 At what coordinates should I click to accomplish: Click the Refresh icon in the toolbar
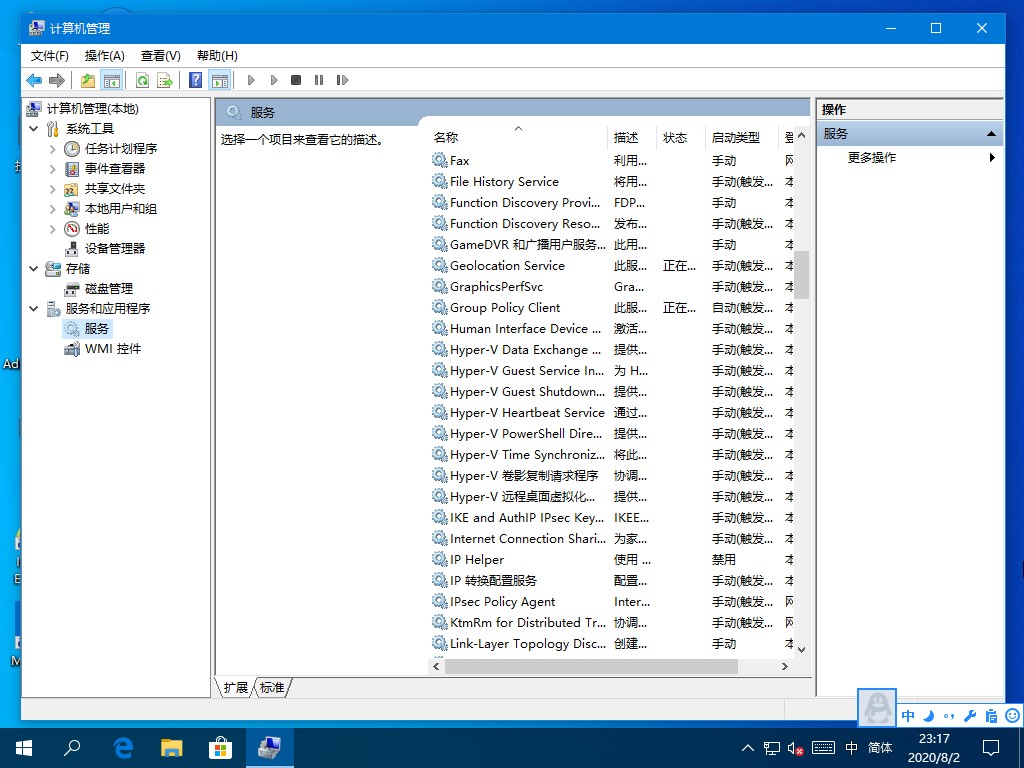[141, 80]
